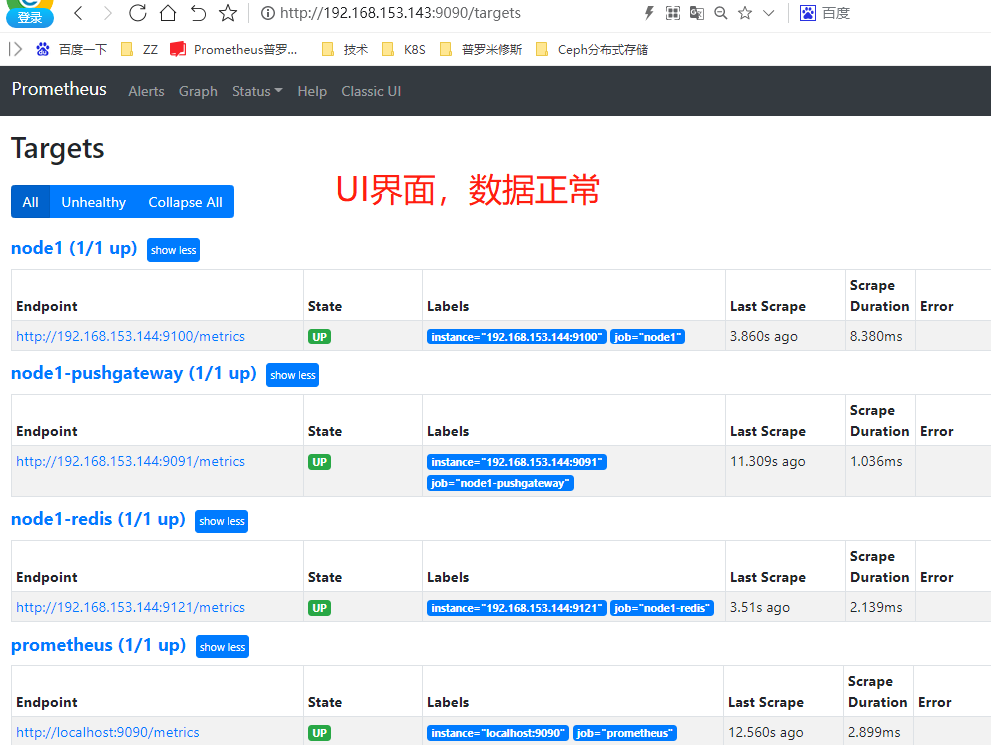Click the favorites star right of address bar
Screen dimensions: 991x745
tap(745, 13)
